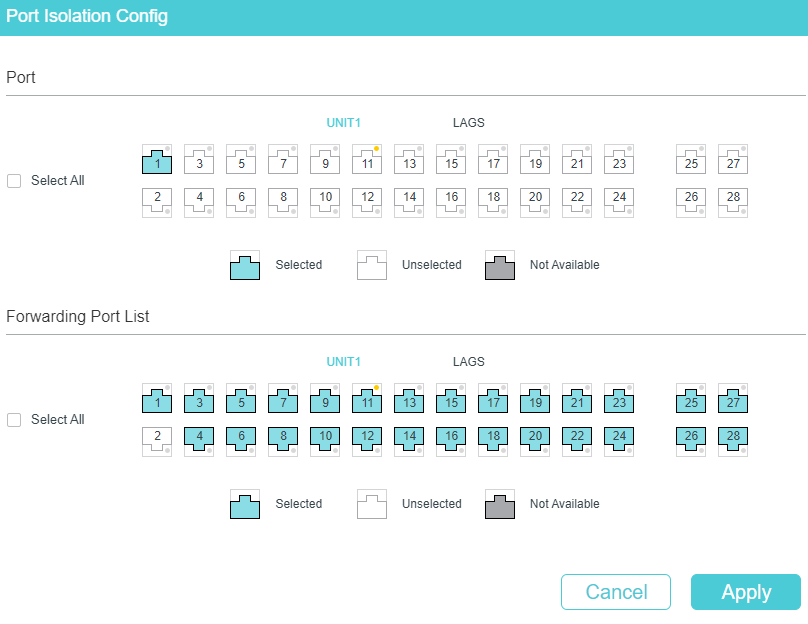Open UNIT1 tab in Port section
The width and height of the screenshot is (808, 624).
click(343, 123)
